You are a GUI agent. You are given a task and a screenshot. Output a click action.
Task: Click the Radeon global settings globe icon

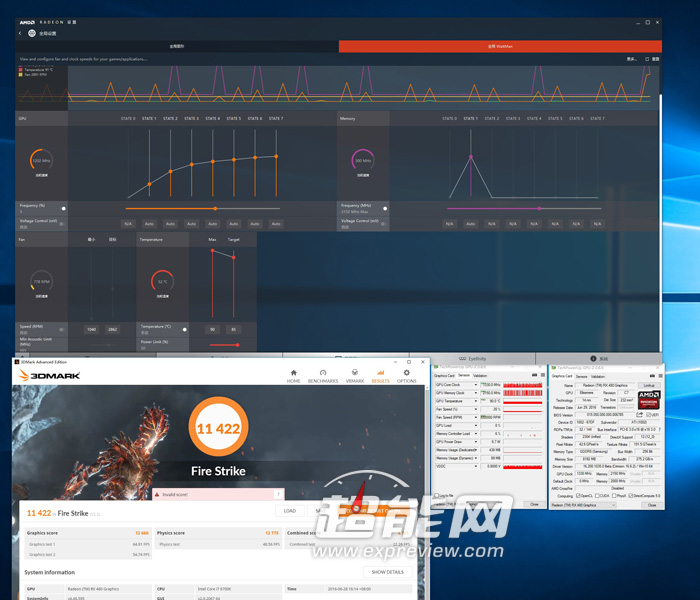[32, 33]
